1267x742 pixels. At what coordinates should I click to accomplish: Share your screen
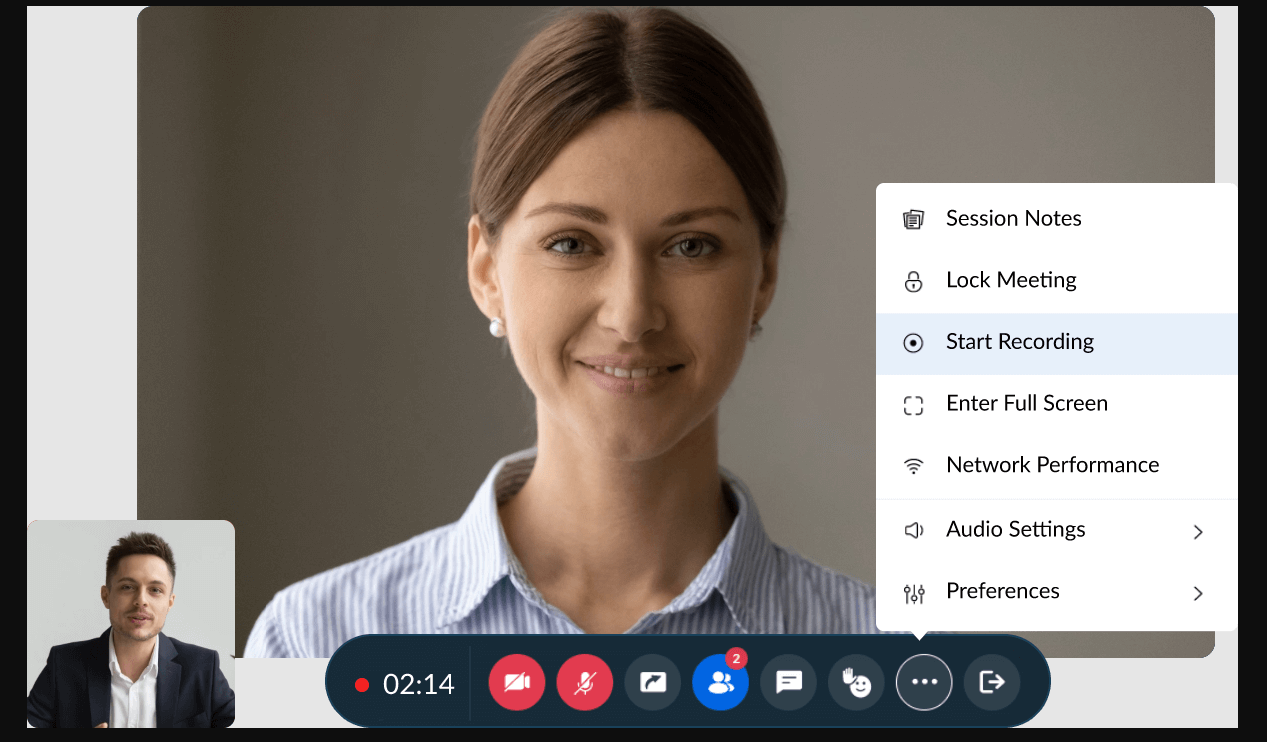click(652, 681)
